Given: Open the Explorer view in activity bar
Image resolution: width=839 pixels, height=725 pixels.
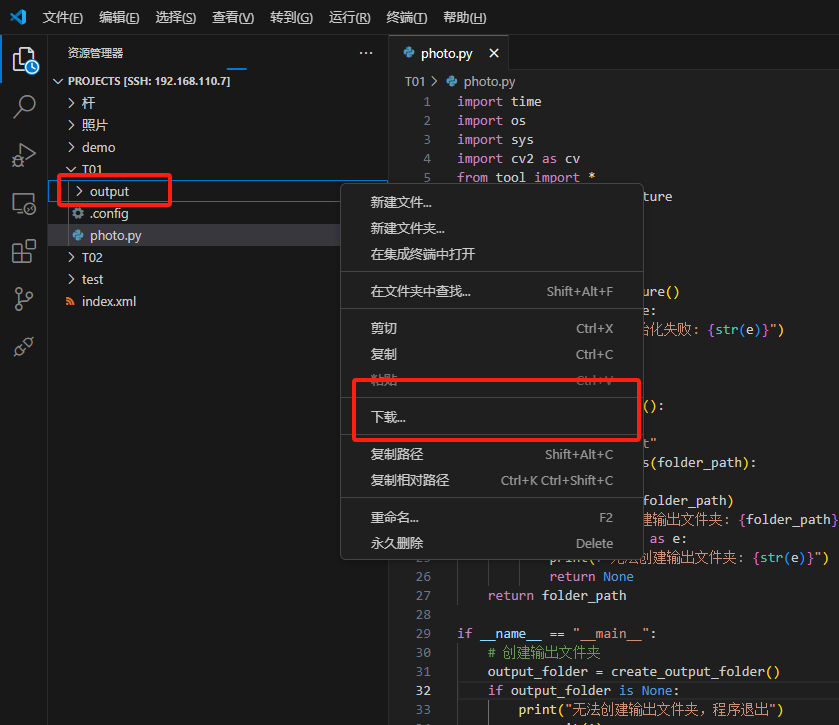Looking at the screenshot, I should (x=24, y=60).
